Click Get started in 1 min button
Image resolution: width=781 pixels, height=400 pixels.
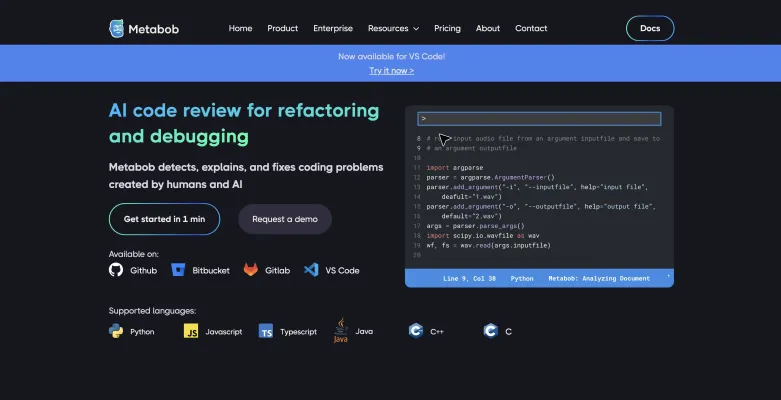tap(164, 218)
